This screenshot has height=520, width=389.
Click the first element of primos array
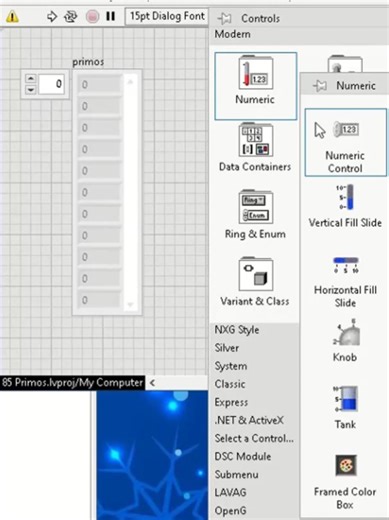(99, 85)
